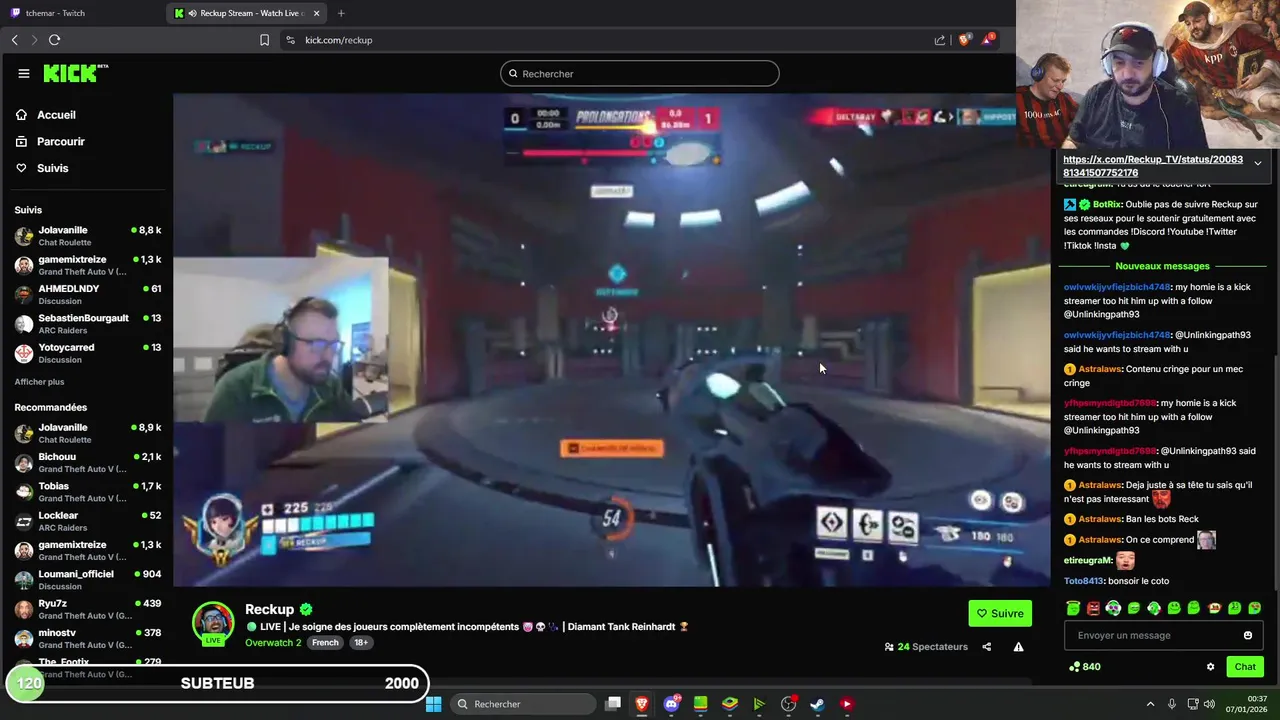Click Afficher plus in Suivis list
Image resolution: width=1280 pixels, height=720 pixels.
pyautogui.click(x=39, y=382)
